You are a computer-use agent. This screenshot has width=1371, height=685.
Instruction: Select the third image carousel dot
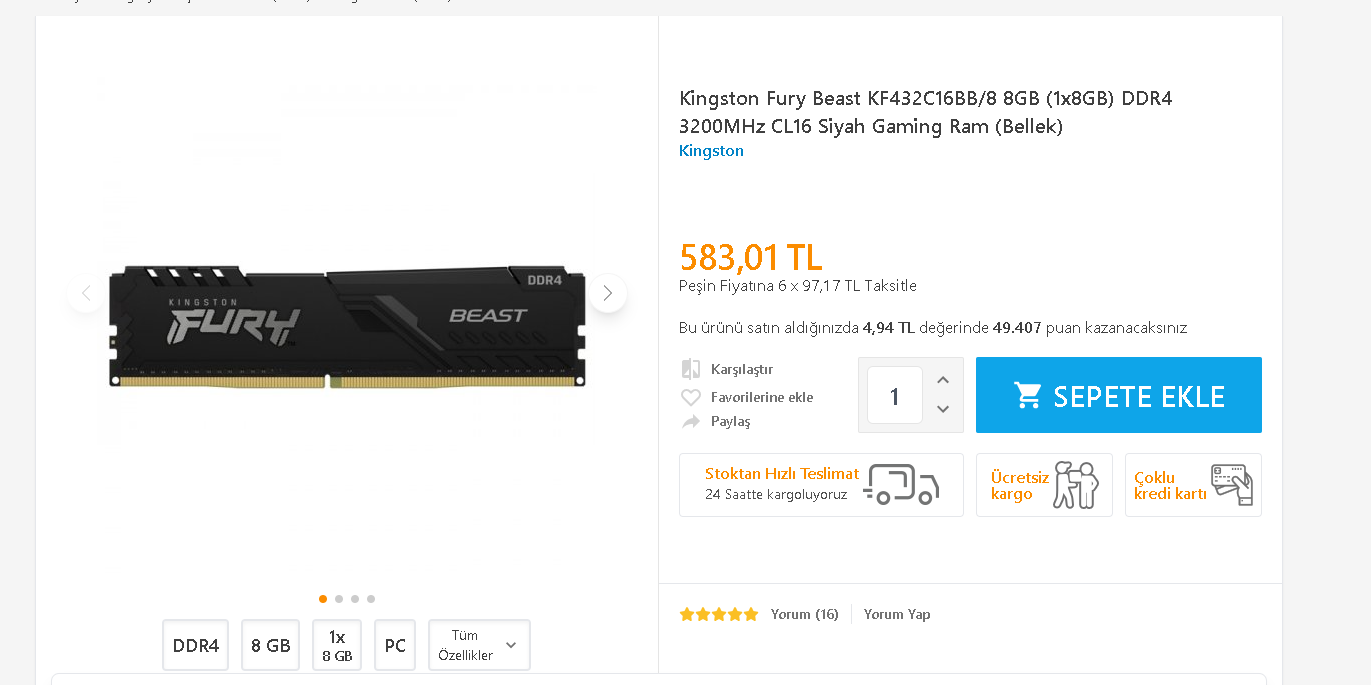click(x=355, y=599)
